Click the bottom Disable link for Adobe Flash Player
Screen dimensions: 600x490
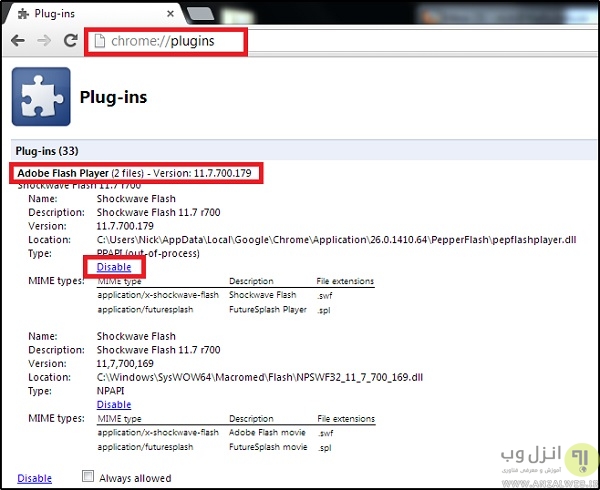(x=34, y=478)
